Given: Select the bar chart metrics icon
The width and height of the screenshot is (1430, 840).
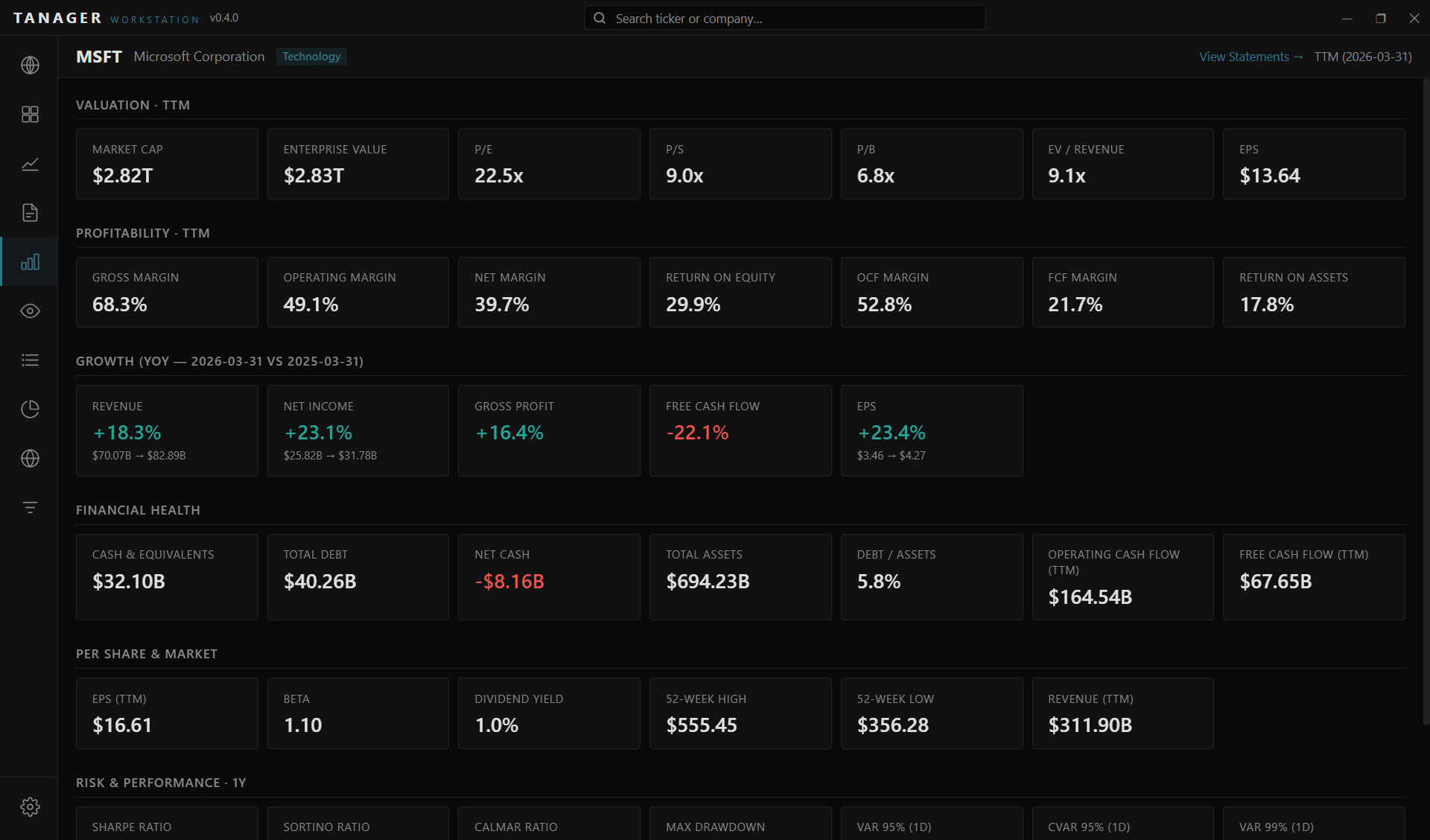Looking at the screenshot, I should (x=30, y=262).
